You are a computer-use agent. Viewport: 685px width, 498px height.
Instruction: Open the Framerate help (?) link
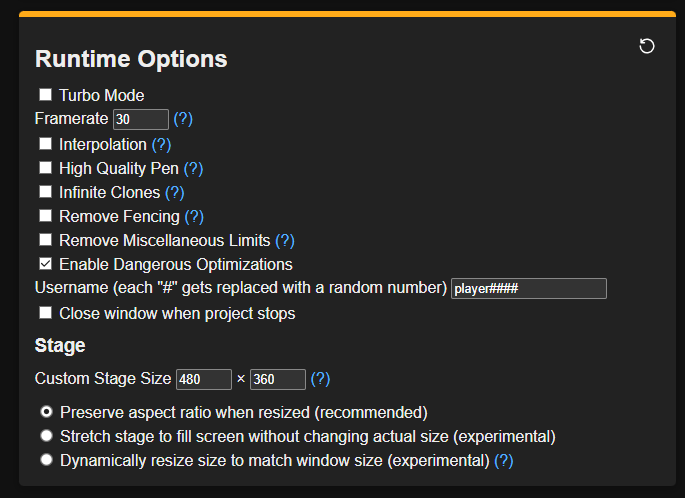coord(183,119)
